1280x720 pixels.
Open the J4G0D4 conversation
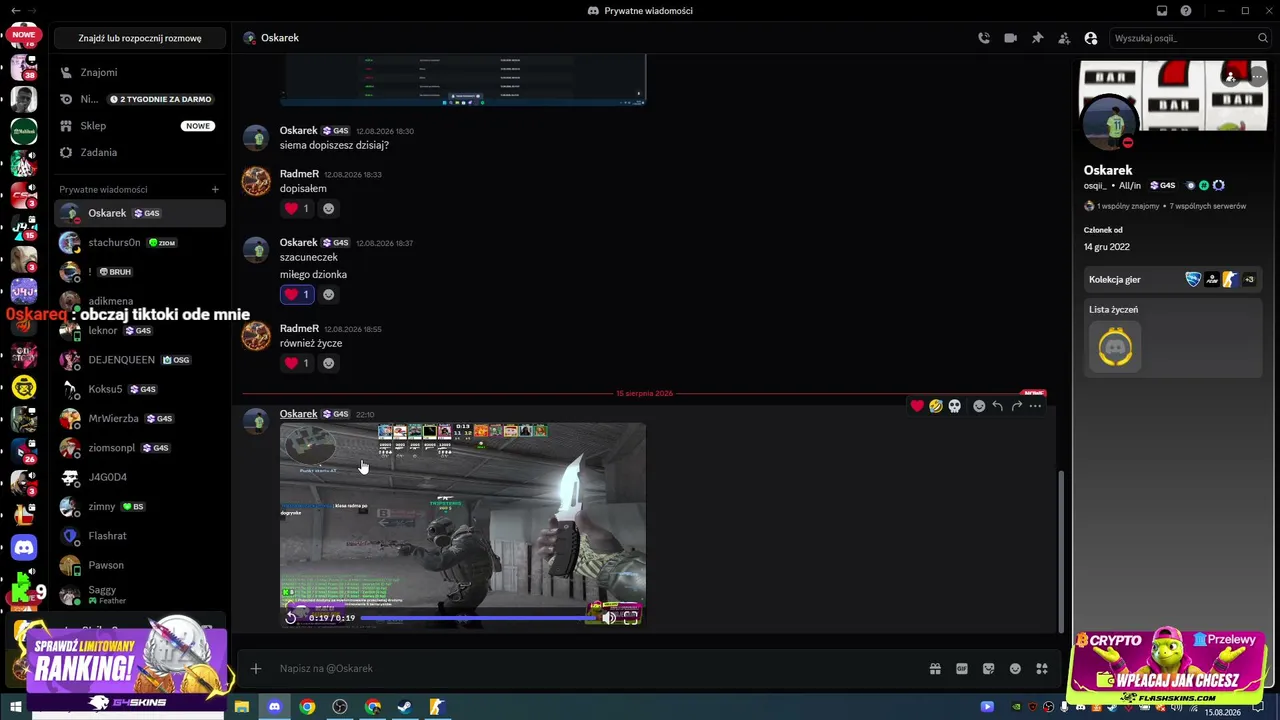coord(140,477)
